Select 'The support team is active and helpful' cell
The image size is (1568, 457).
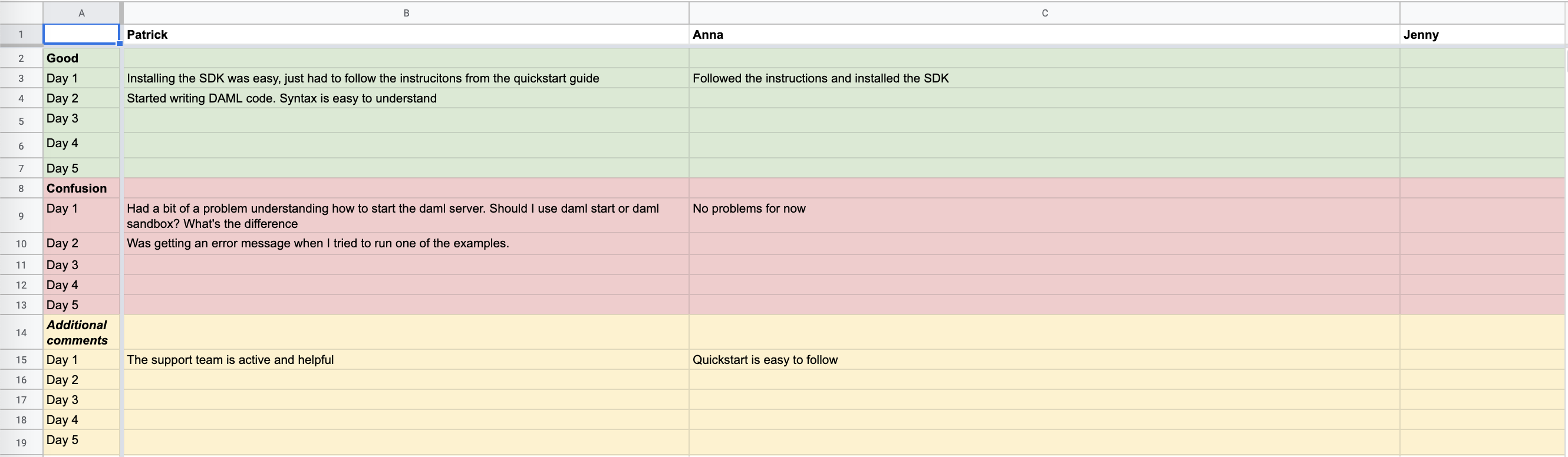(x=406, y=360)
